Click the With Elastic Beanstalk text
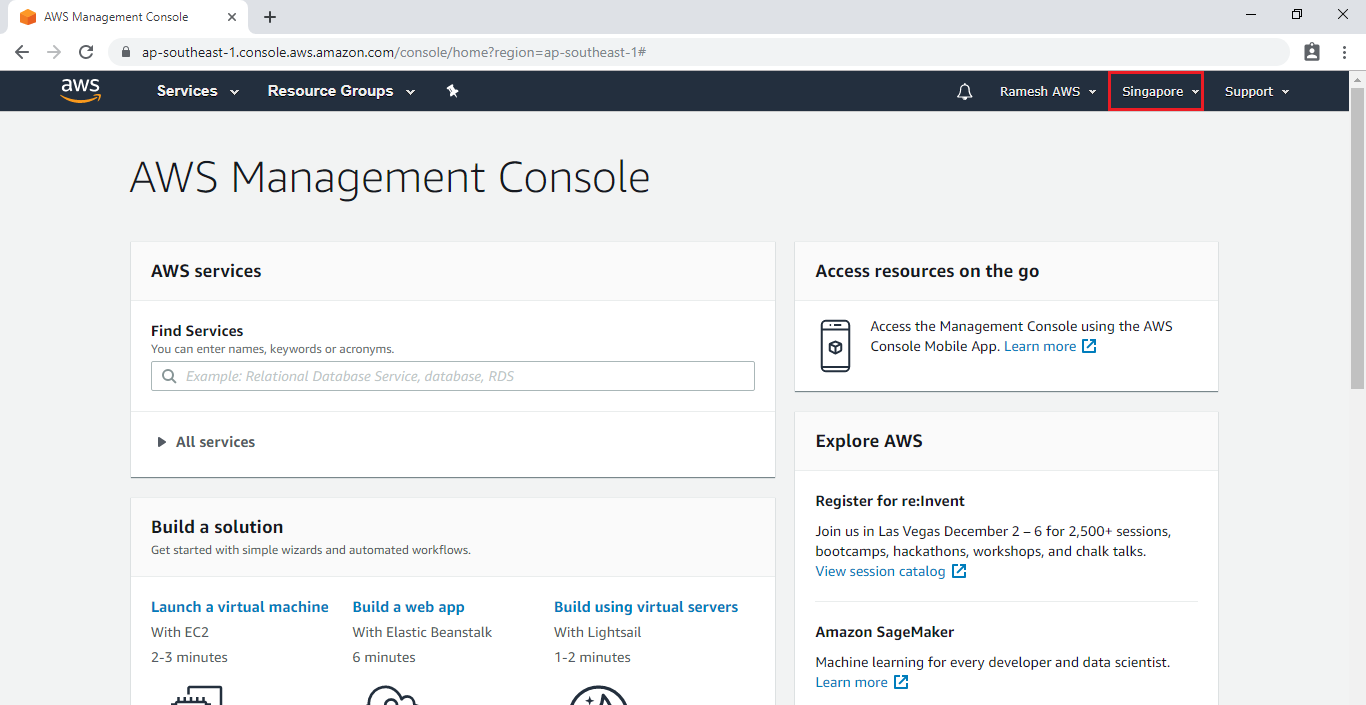1366x705 pixels. click(x=422, y=632)
